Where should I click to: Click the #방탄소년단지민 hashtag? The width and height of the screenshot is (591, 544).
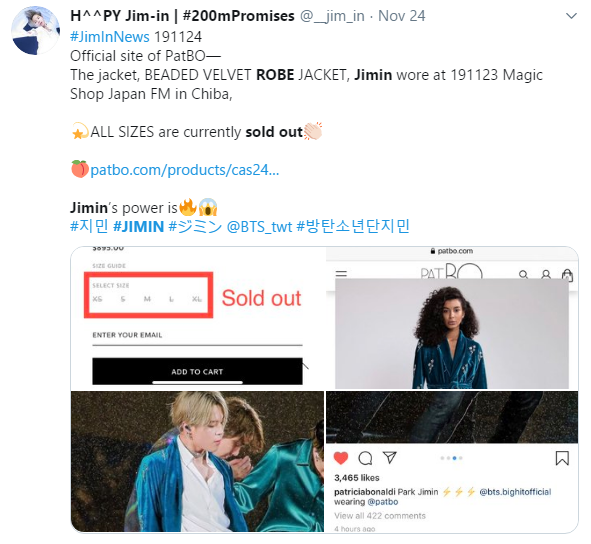pos(353,226)
